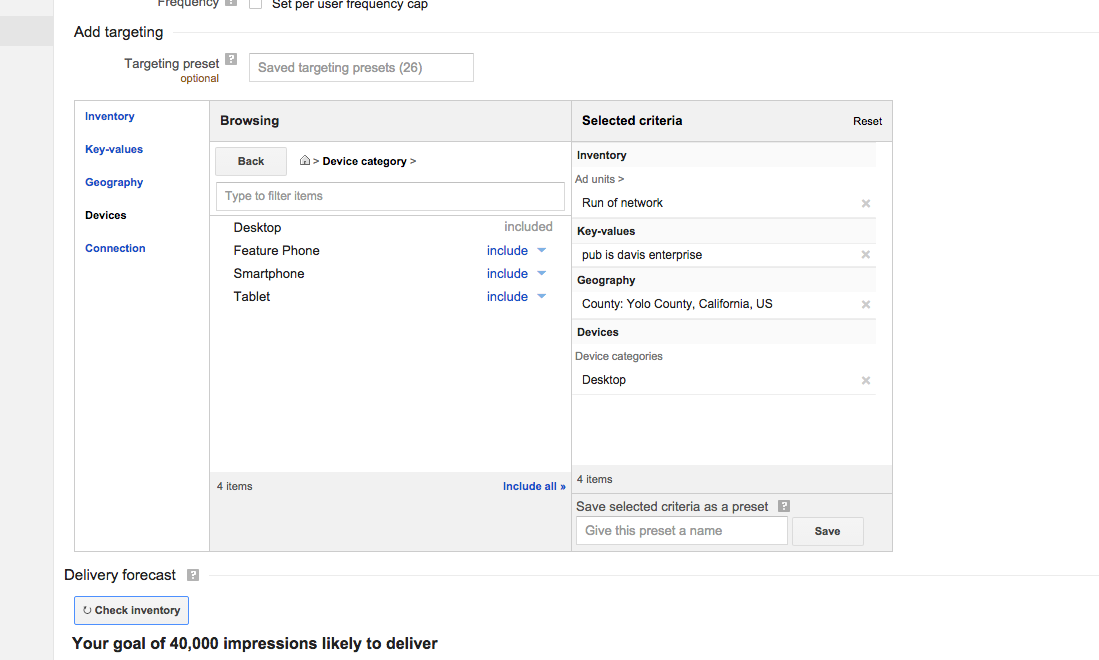
Task: Click help icon beside Targeting preset
Action: 231,60
